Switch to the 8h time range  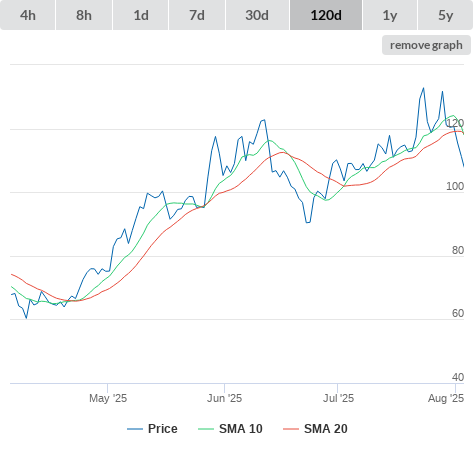84,15
